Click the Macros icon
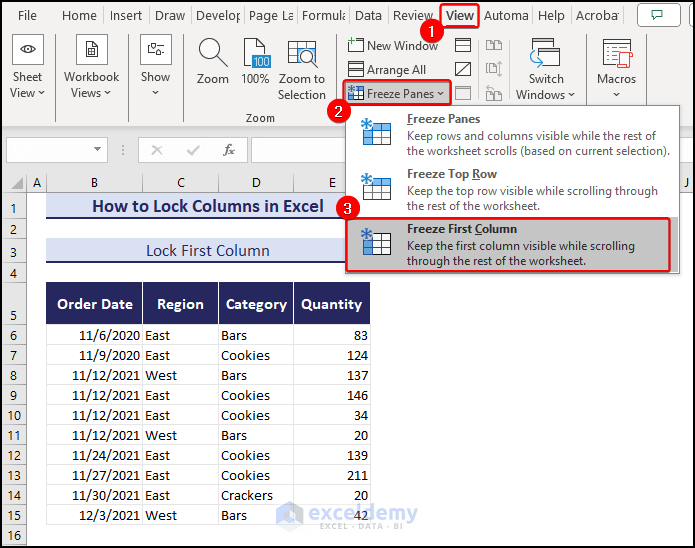Viewport: 695px width, 548px height. coord(617,54)
